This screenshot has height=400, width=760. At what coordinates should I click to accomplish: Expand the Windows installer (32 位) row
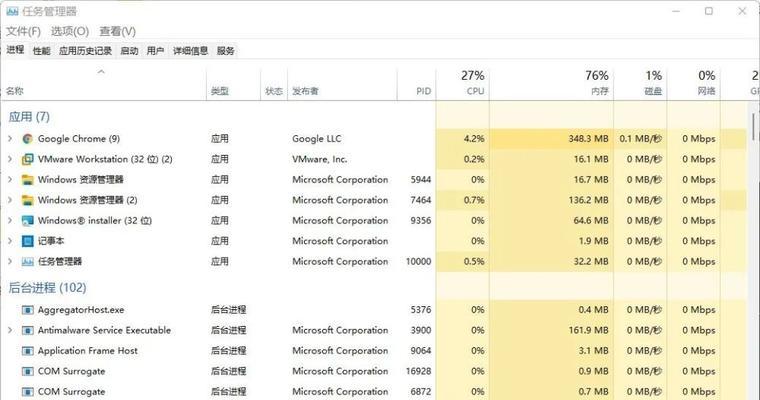point(10,221)
